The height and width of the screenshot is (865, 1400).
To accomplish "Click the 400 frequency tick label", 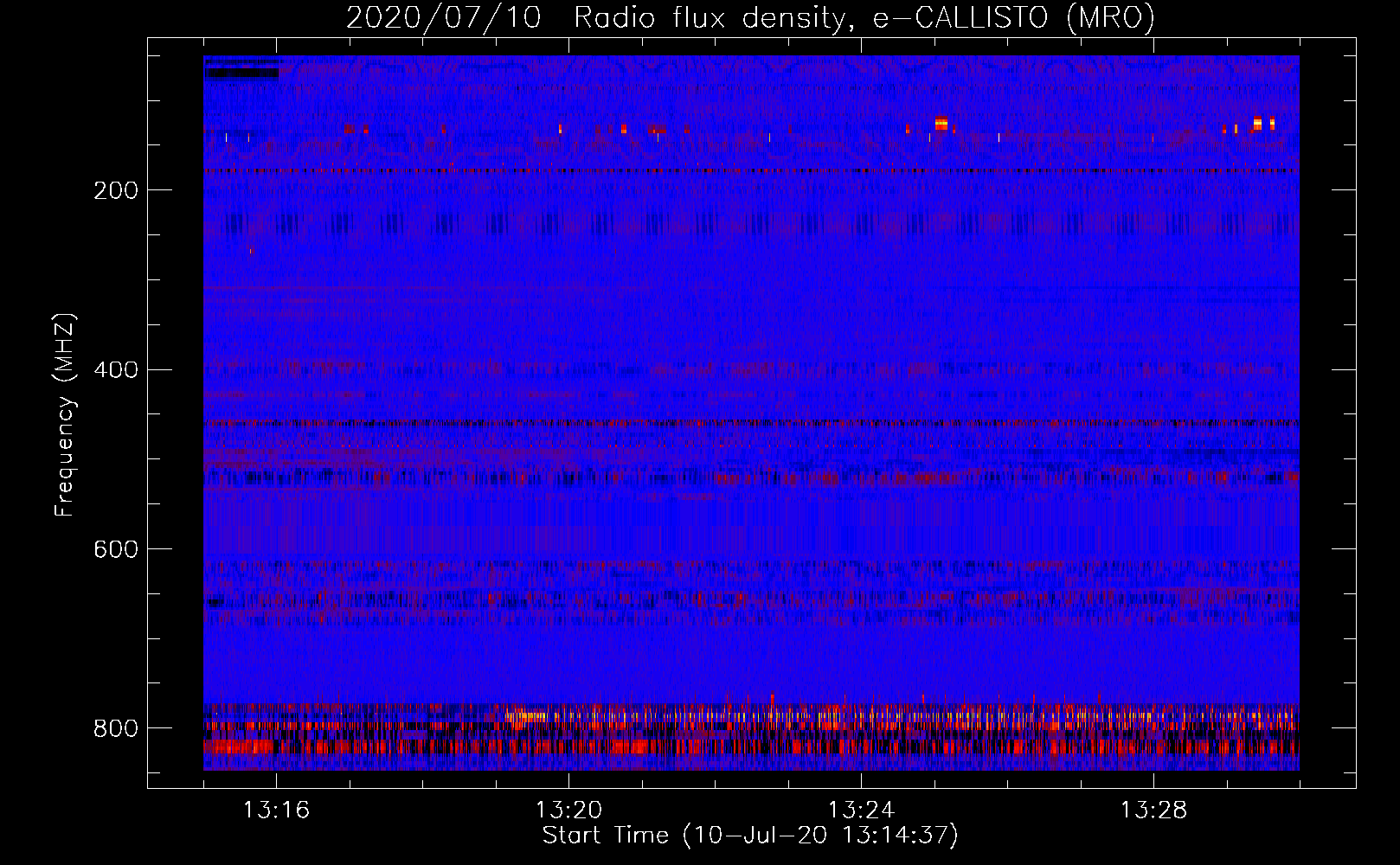I will [x=116, y=370].
